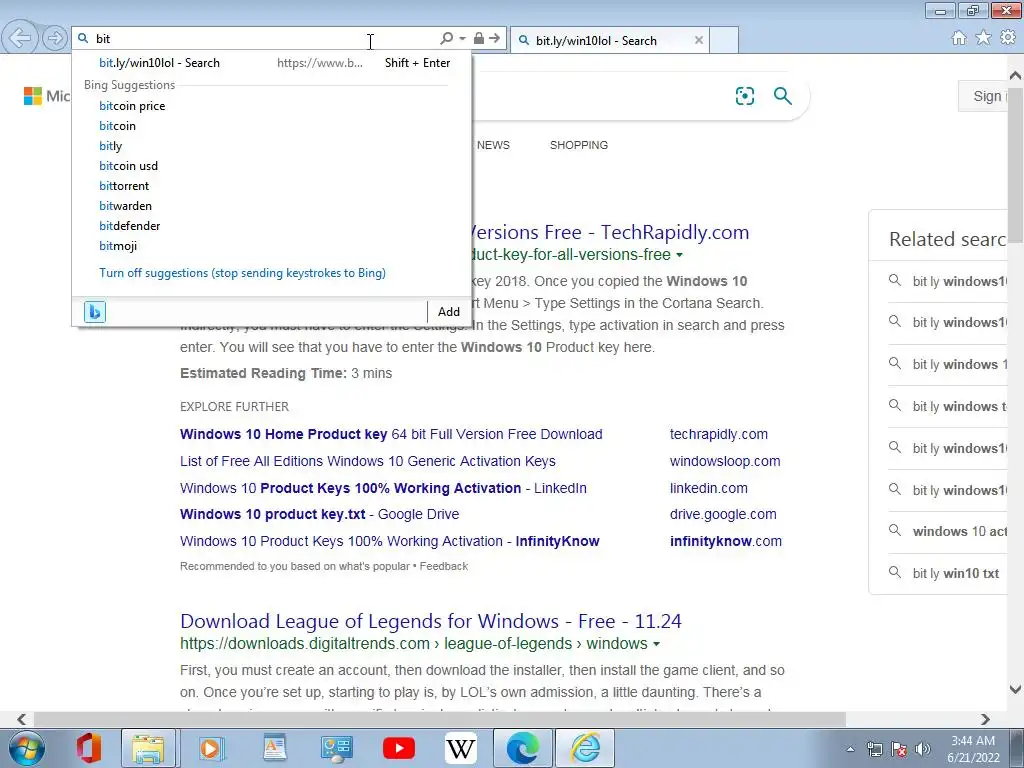Click the lock security icon in address bar
The height and width of the screenshot is (768, 1024).
(479, 39)
